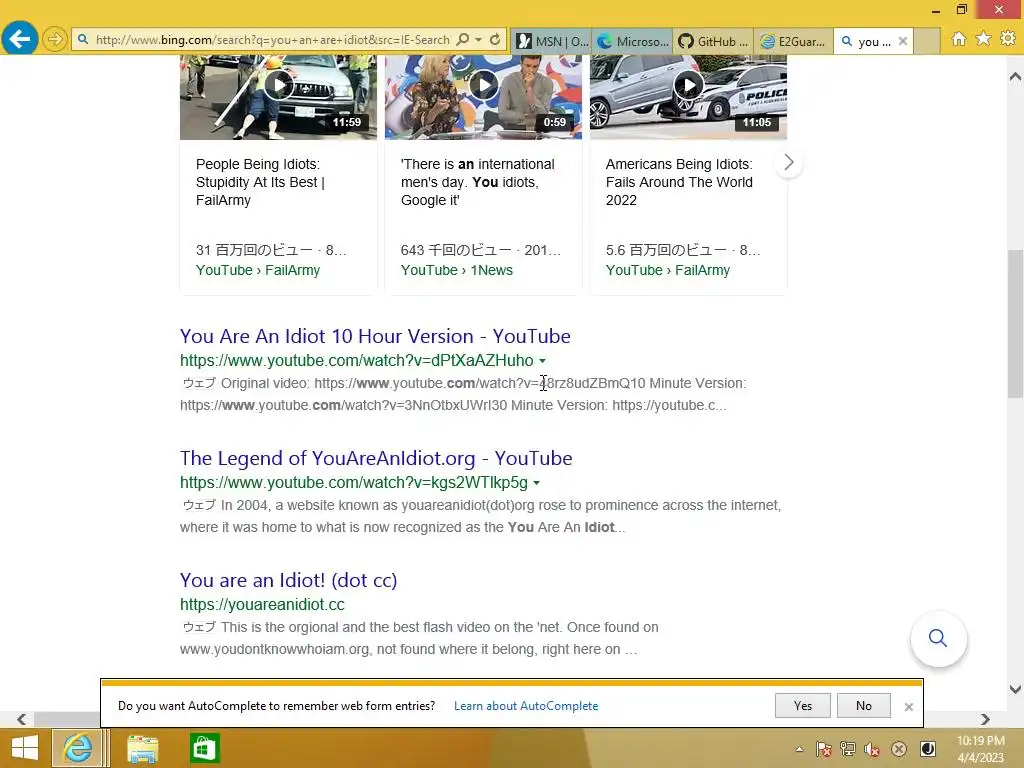This screenshot has height=768, width=1024.
Task: Click the floating round search button
Action: coord(938,638)
